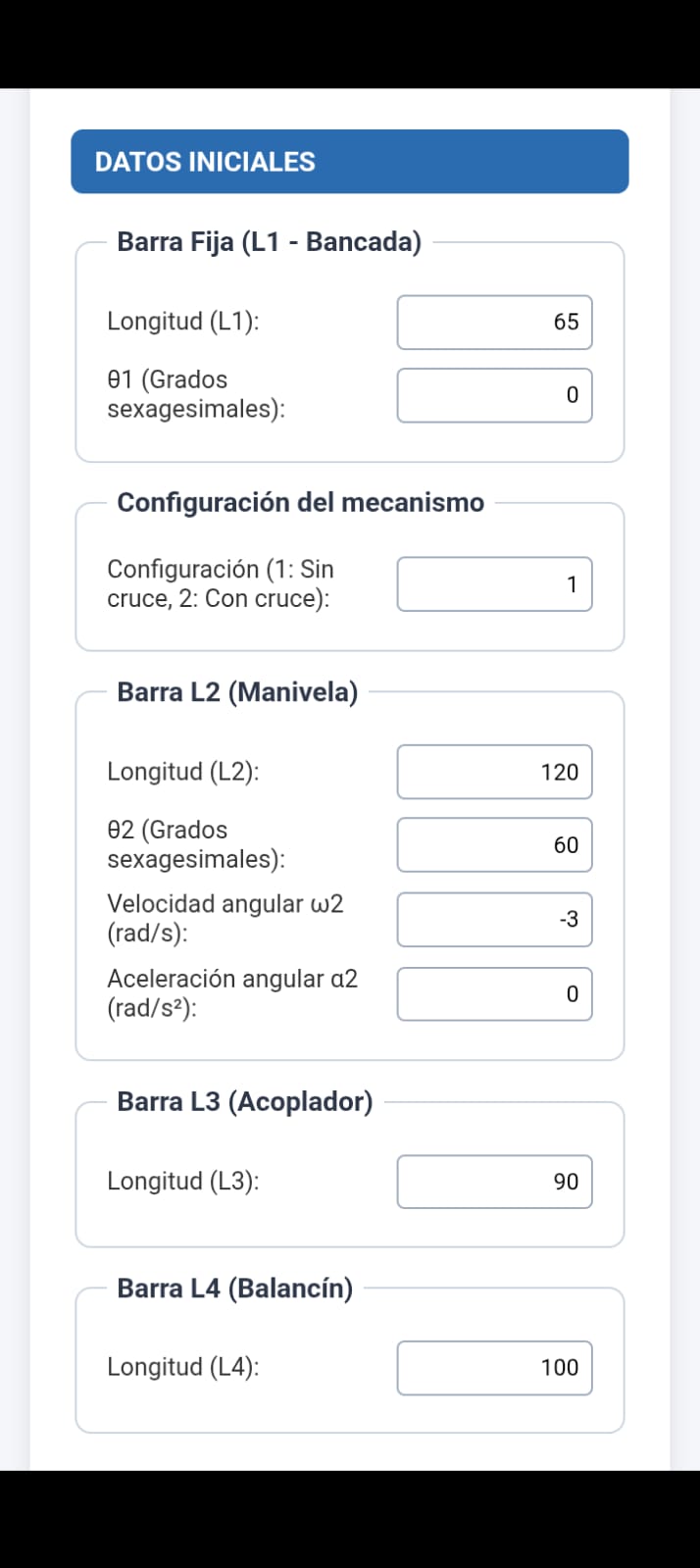Click the "Longitud (L4):" label text

click(183, 1367)
